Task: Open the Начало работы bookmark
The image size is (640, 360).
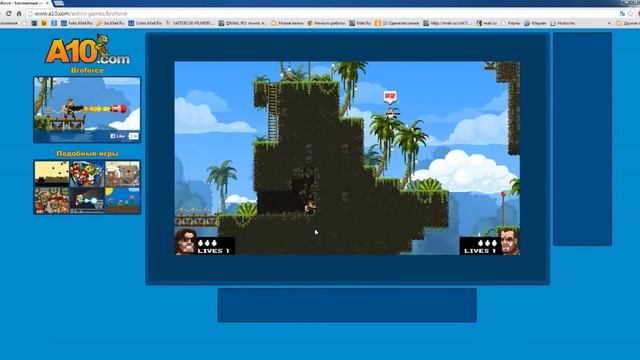Action: 327,23
